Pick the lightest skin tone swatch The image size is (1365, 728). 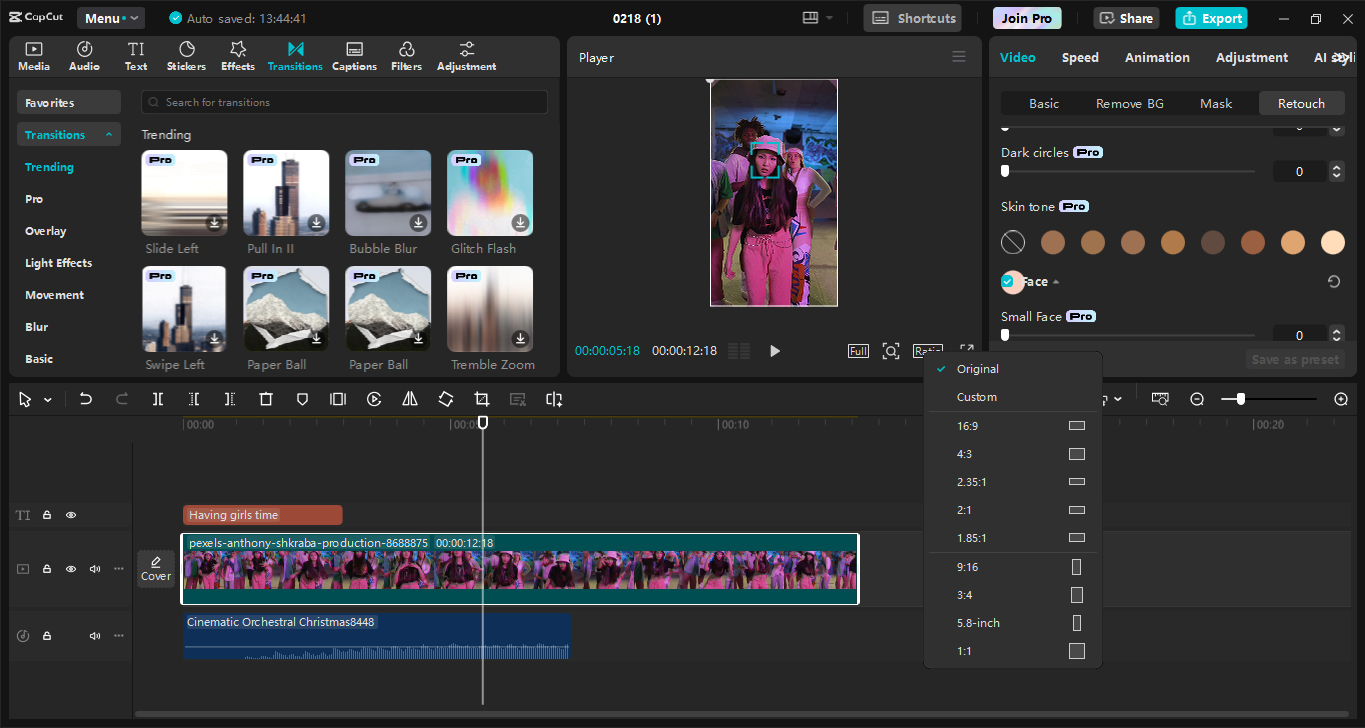pos(1332,242)
